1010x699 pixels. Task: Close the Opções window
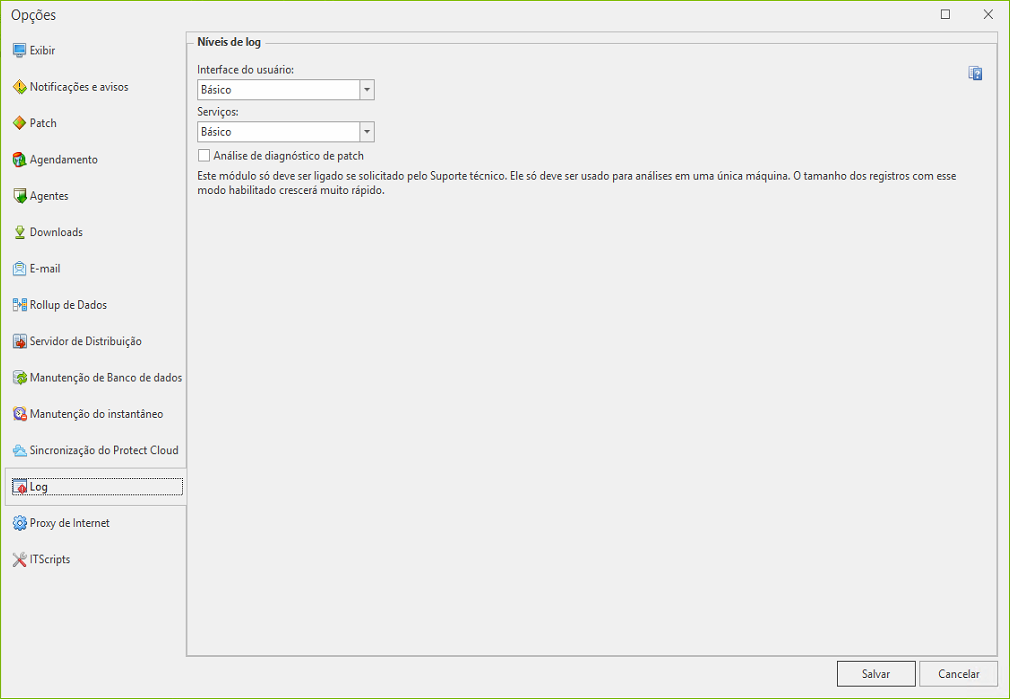[x=988, y=14]
